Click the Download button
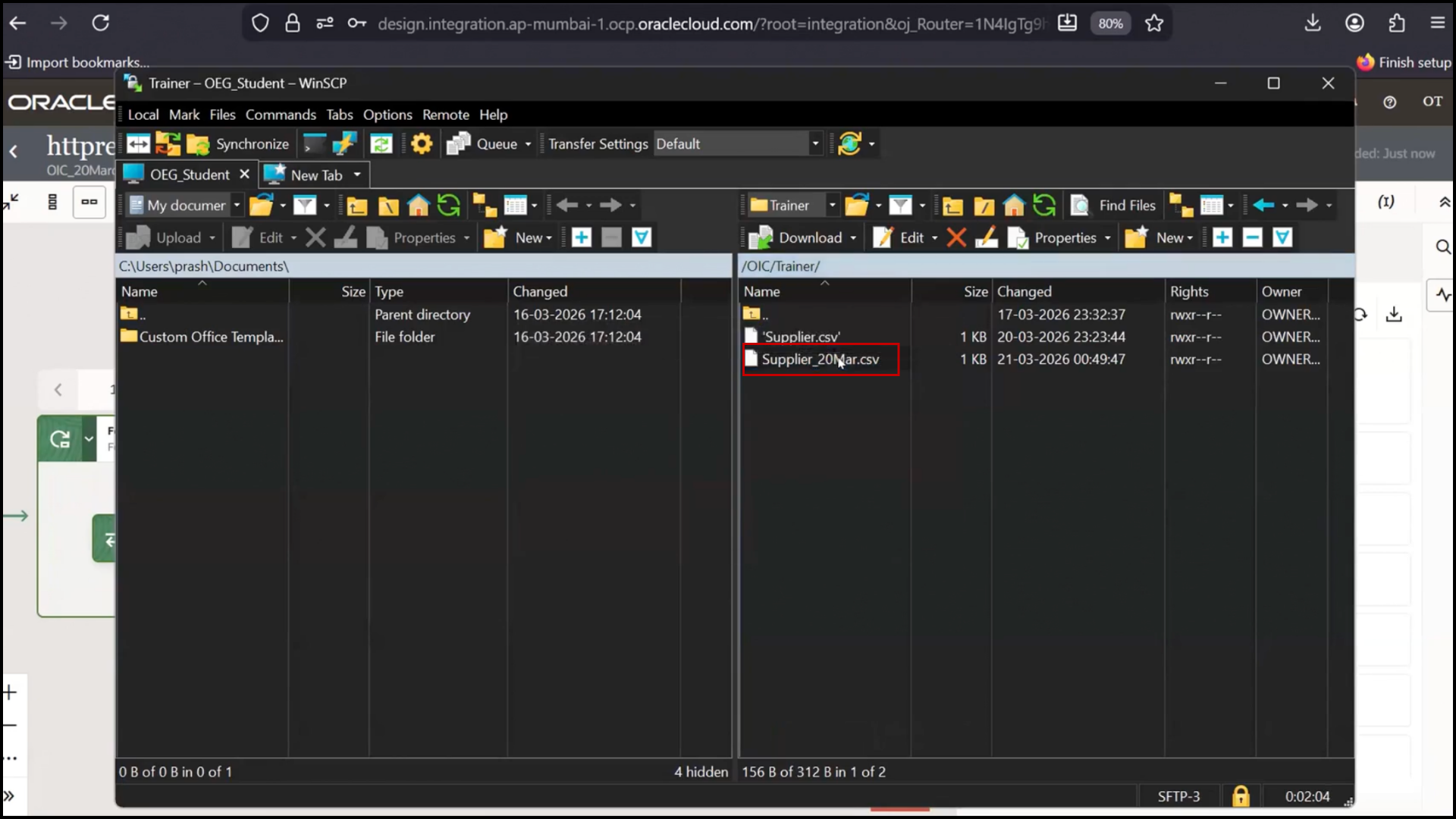Image resolution: width=1456 pixels, height=819 pixels. click(x=796, y=238)
